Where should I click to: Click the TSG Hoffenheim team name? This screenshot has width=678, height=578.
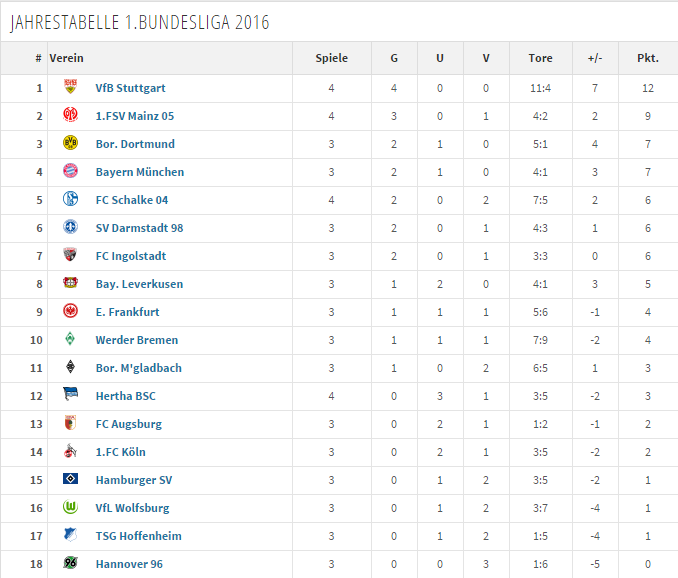138,536
